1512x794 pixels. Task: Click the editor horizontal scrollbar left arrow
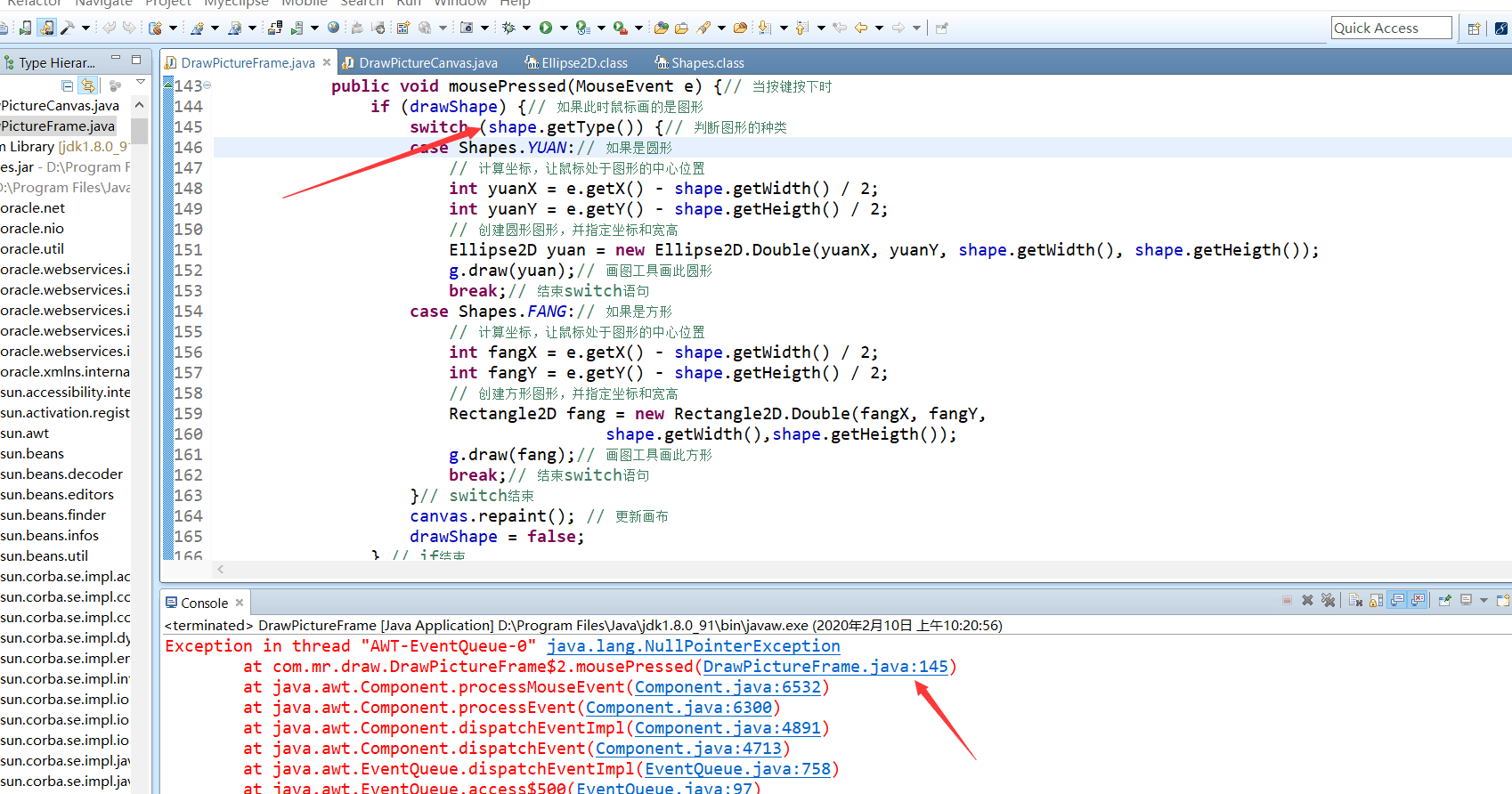(220, 569)
